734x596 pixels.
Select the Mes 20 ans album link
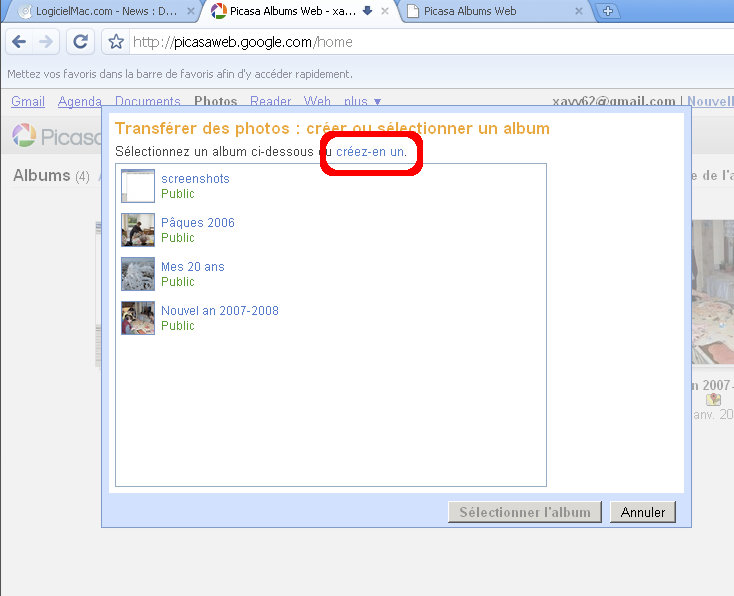pos(193,267)
